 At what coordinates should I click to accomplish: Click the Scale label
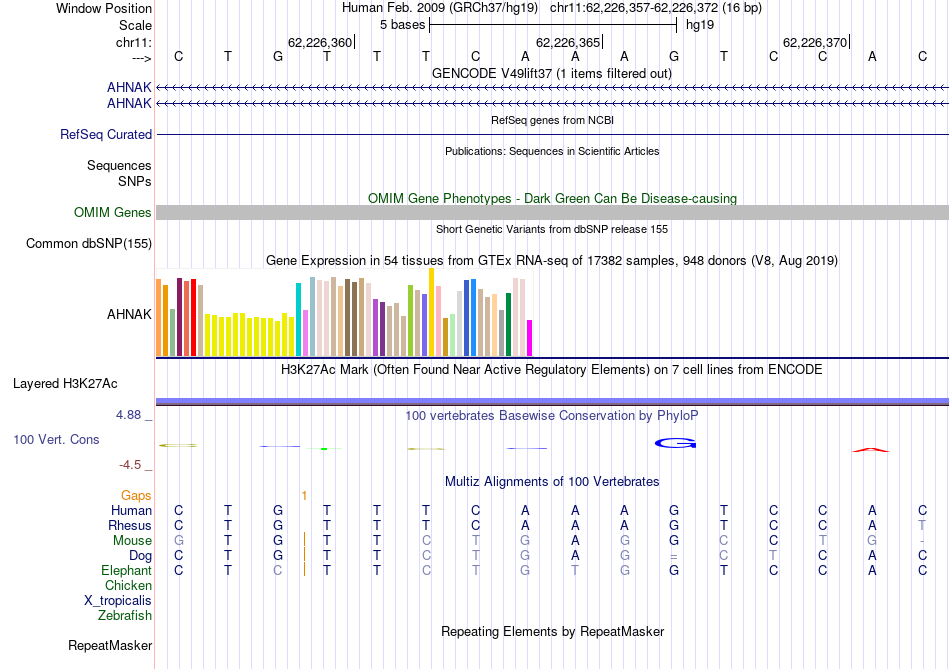[135, 25]
